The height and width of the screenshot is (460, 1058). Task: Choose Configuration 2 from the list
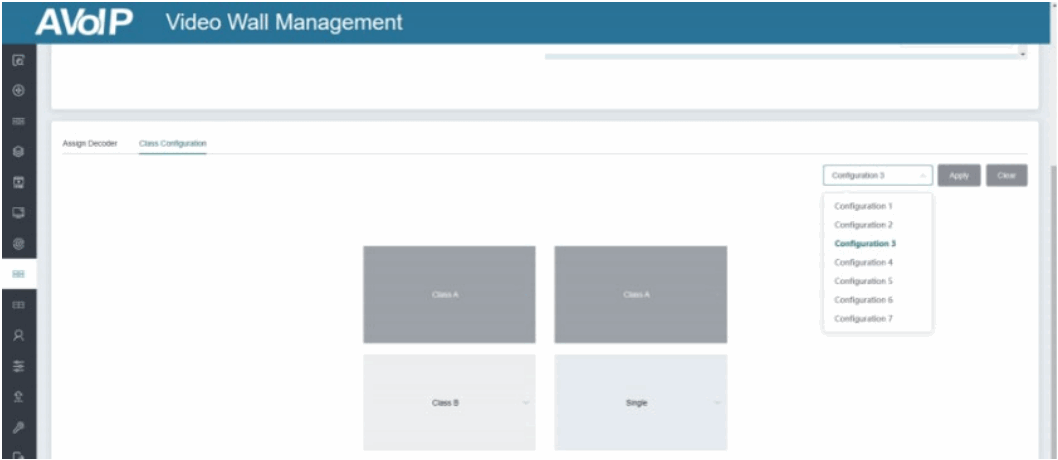coord(863,225)
